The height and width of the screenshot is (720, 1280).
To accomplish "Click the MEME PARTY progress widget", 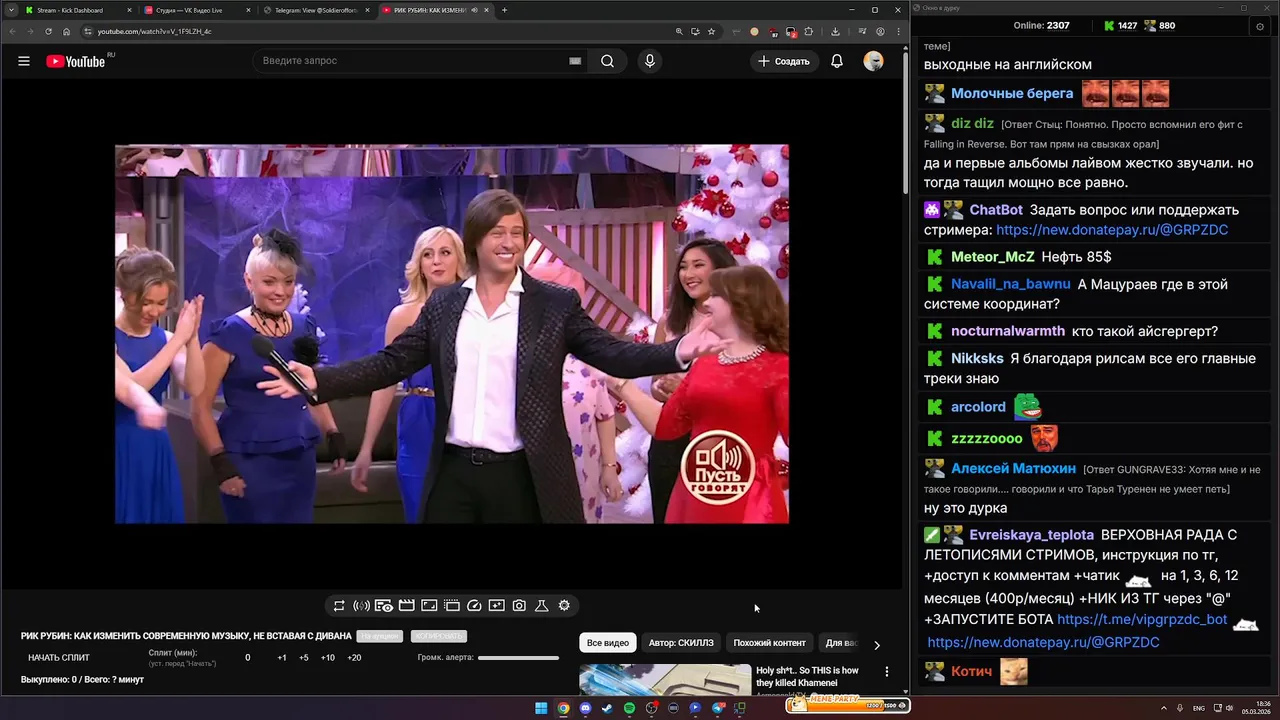I will pyautogui.click(x=846, y=703).
